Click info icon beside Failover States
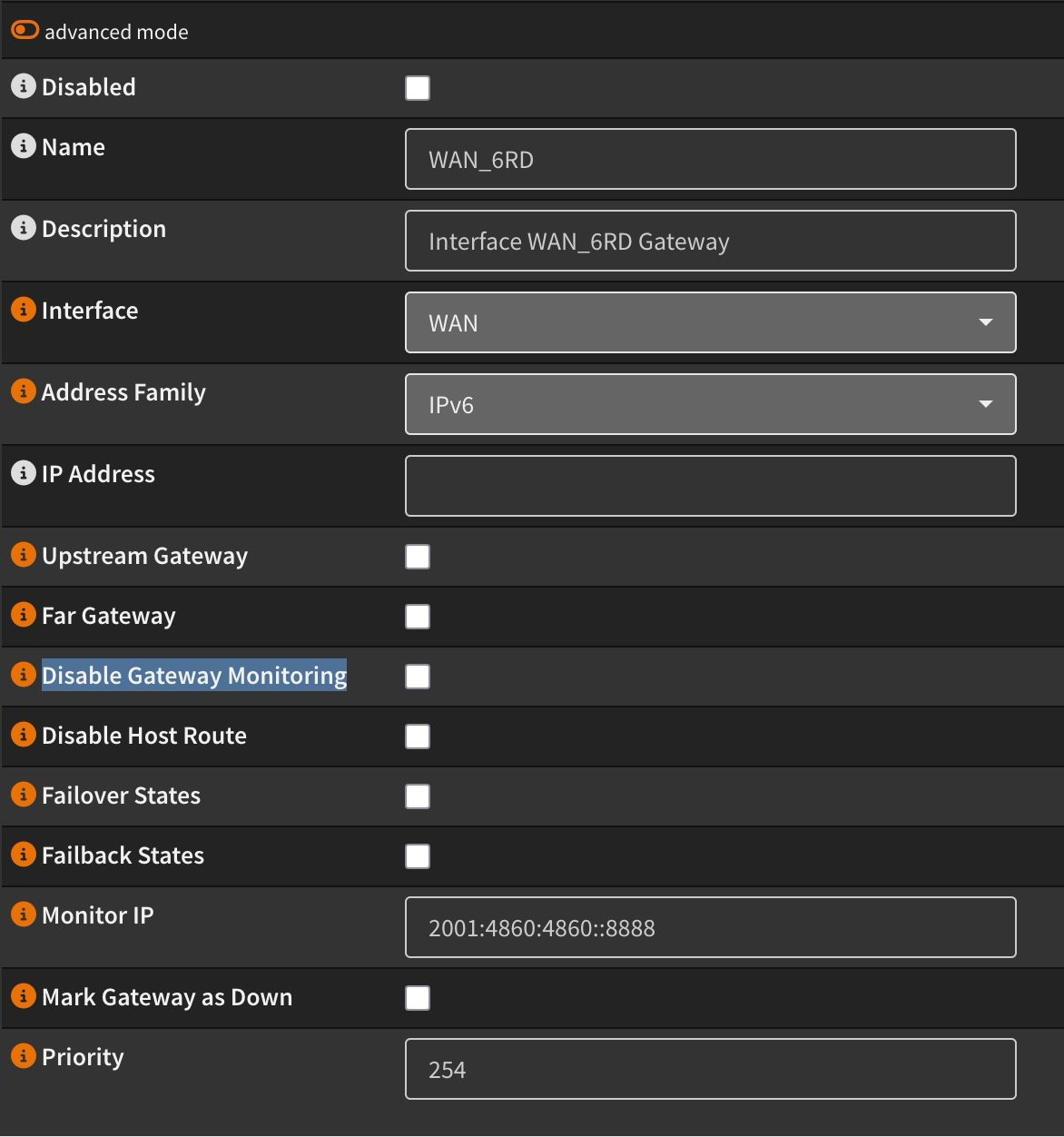This screenshot has height=1137, width=1064. click(x=23, y=795)
